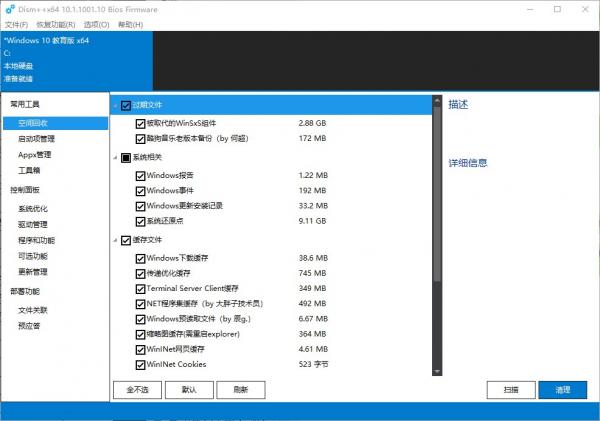
Task: Uncheck 被取代的WinSxS组件 checkbox
Action: click(140, 124)
